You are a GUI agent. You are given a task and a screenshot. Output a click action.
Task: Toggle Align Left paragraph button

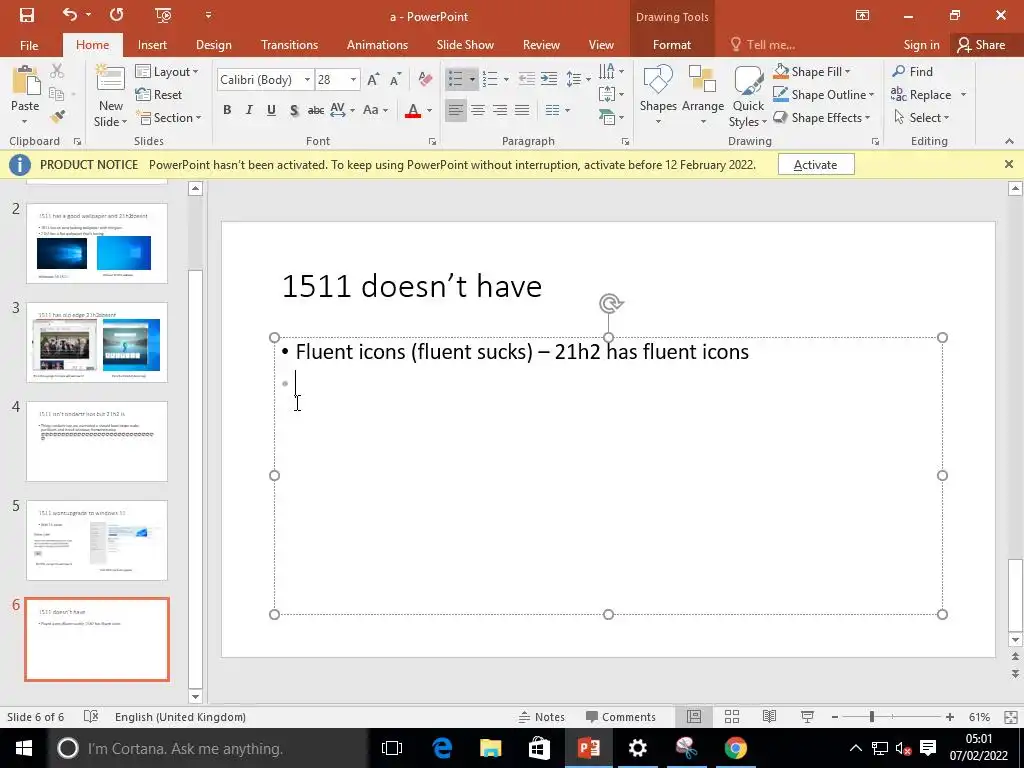pyautogui.click(x=456, y=110)
